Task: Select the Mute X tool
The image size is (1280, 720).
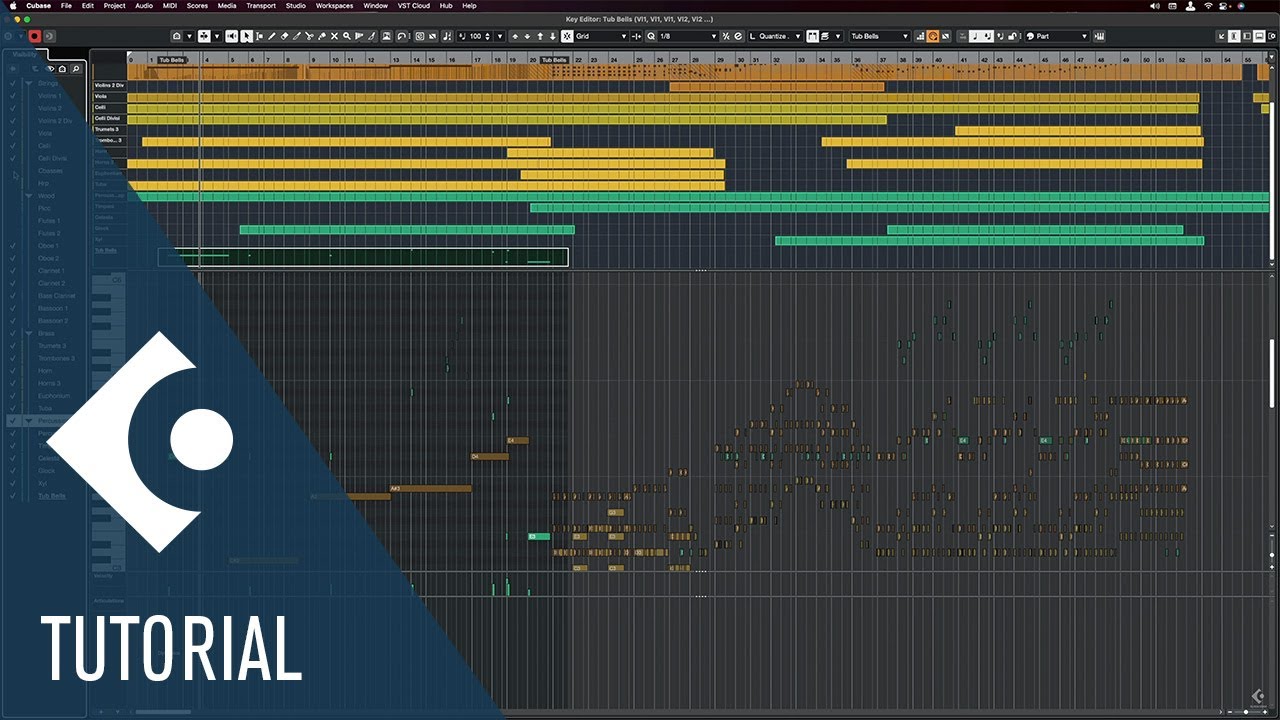Action: click(x=334, y=36)
